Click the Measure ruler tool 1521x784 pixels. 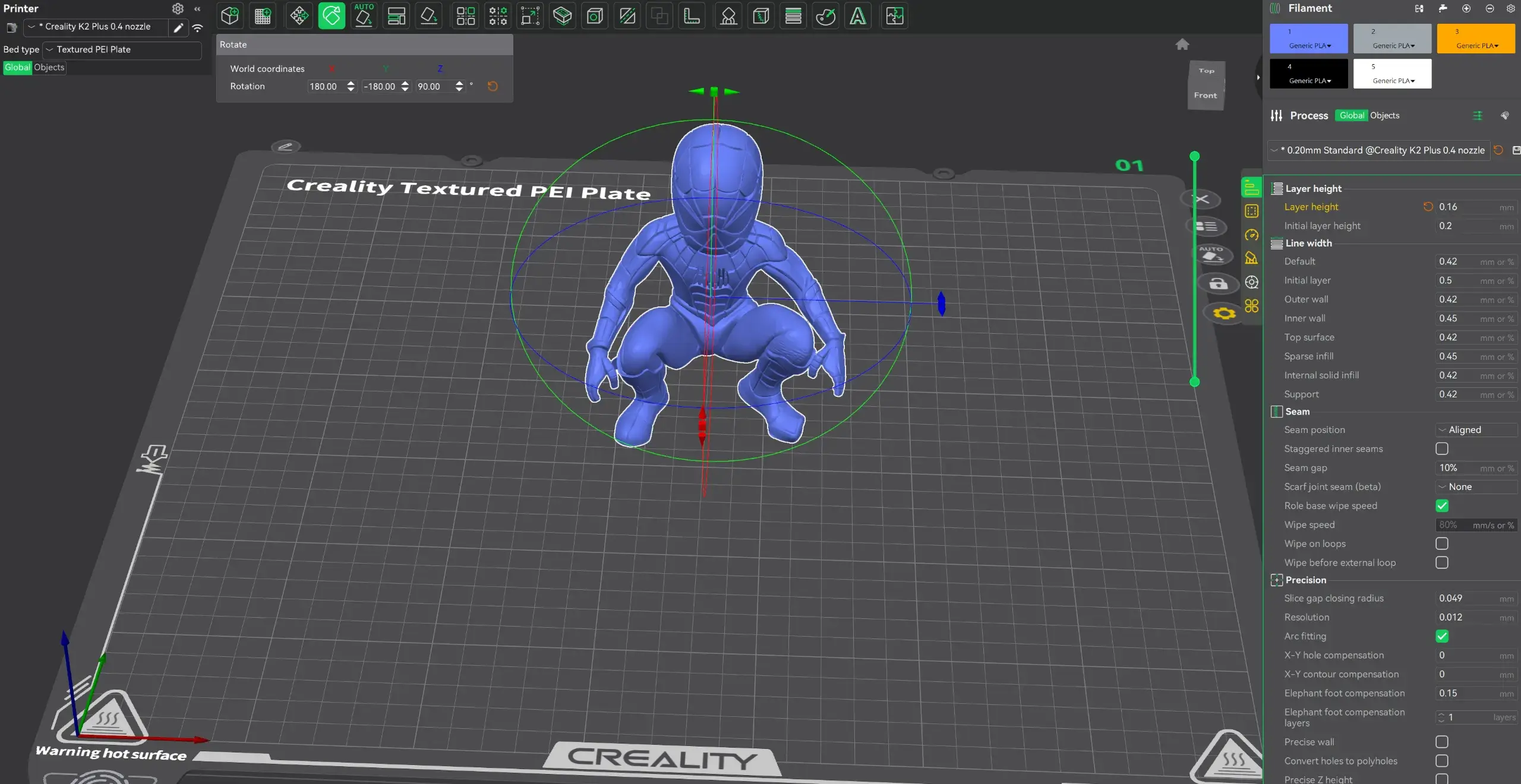692,16
